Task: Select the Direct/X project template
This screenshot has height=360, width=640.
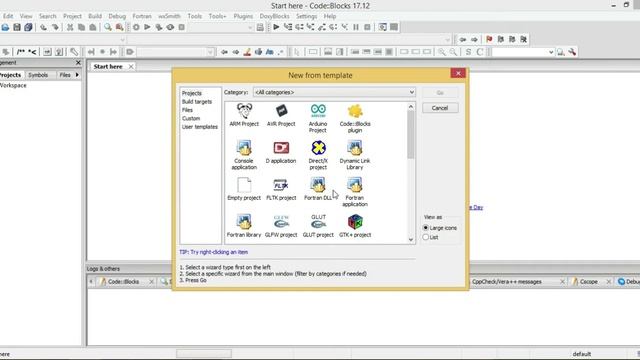Action: [318, 155]
